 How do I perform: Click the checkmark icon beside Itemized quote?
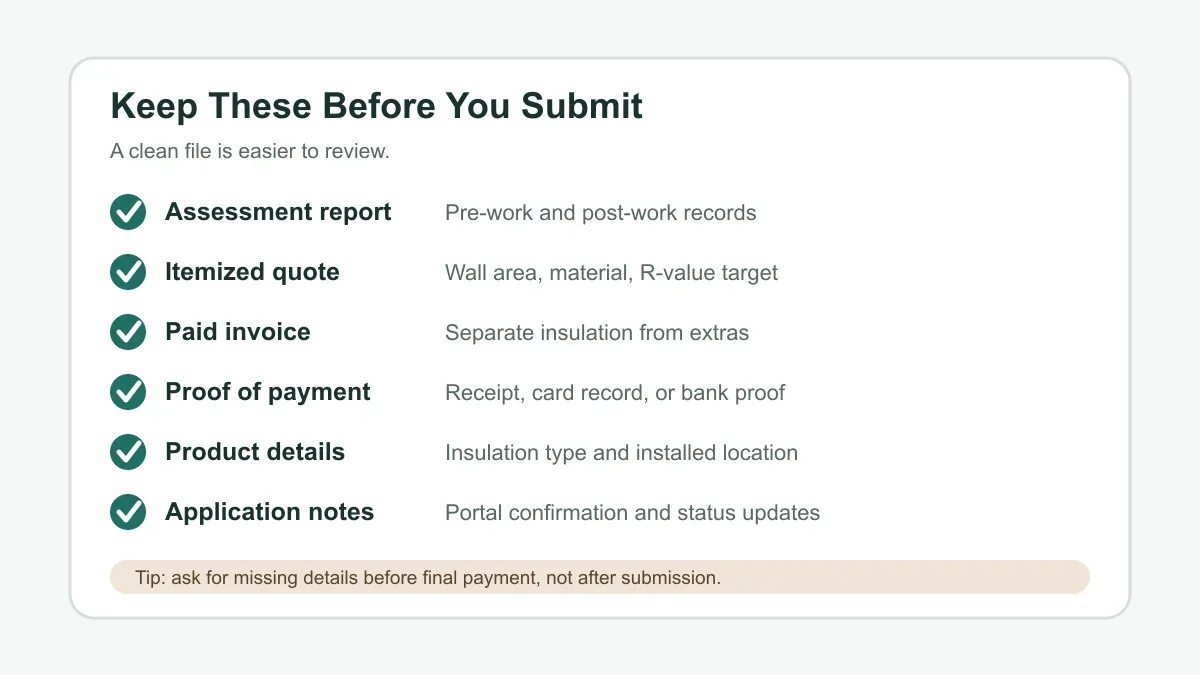(x=128, y=272)
